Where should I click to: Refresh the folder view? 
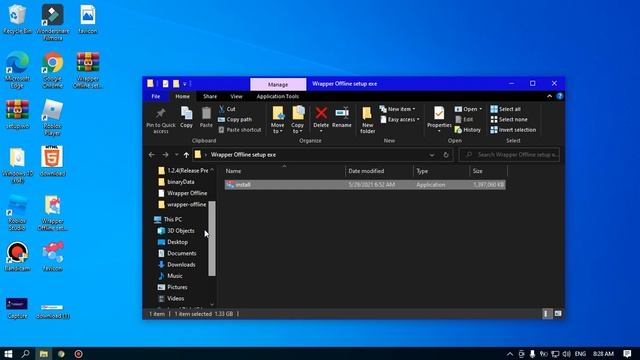point(446,155)
